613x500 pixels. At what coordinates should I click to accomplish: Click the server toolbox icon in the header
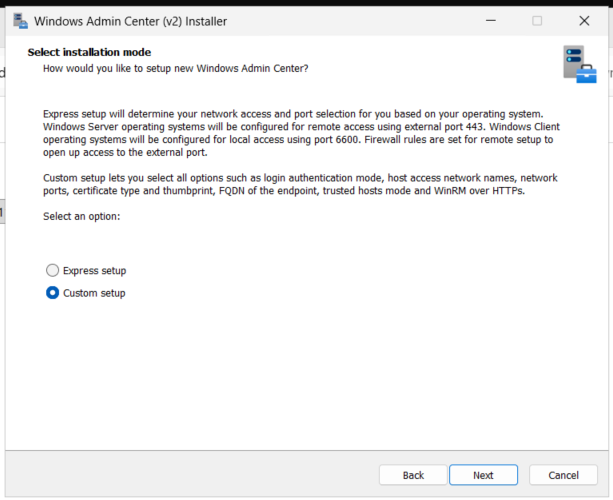580,65
